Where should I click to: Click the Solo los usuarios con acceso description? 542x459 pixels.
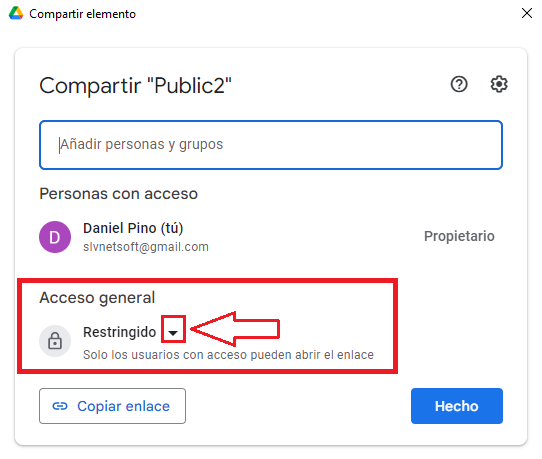(x=228, y=355)
